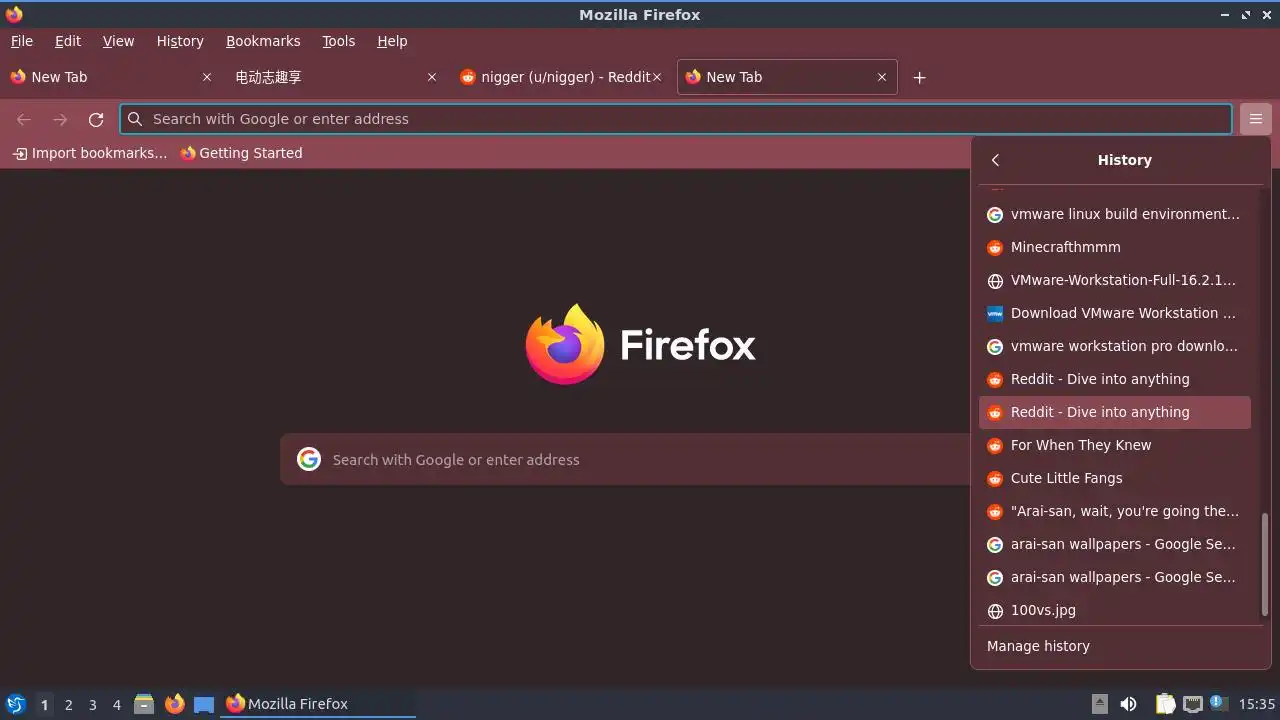Image resolution: width=1280 pixels, height=720 pixels.
Task: Open the Lubuntu start menu icon
Action: pyautogui.click(x=15, y=704)
